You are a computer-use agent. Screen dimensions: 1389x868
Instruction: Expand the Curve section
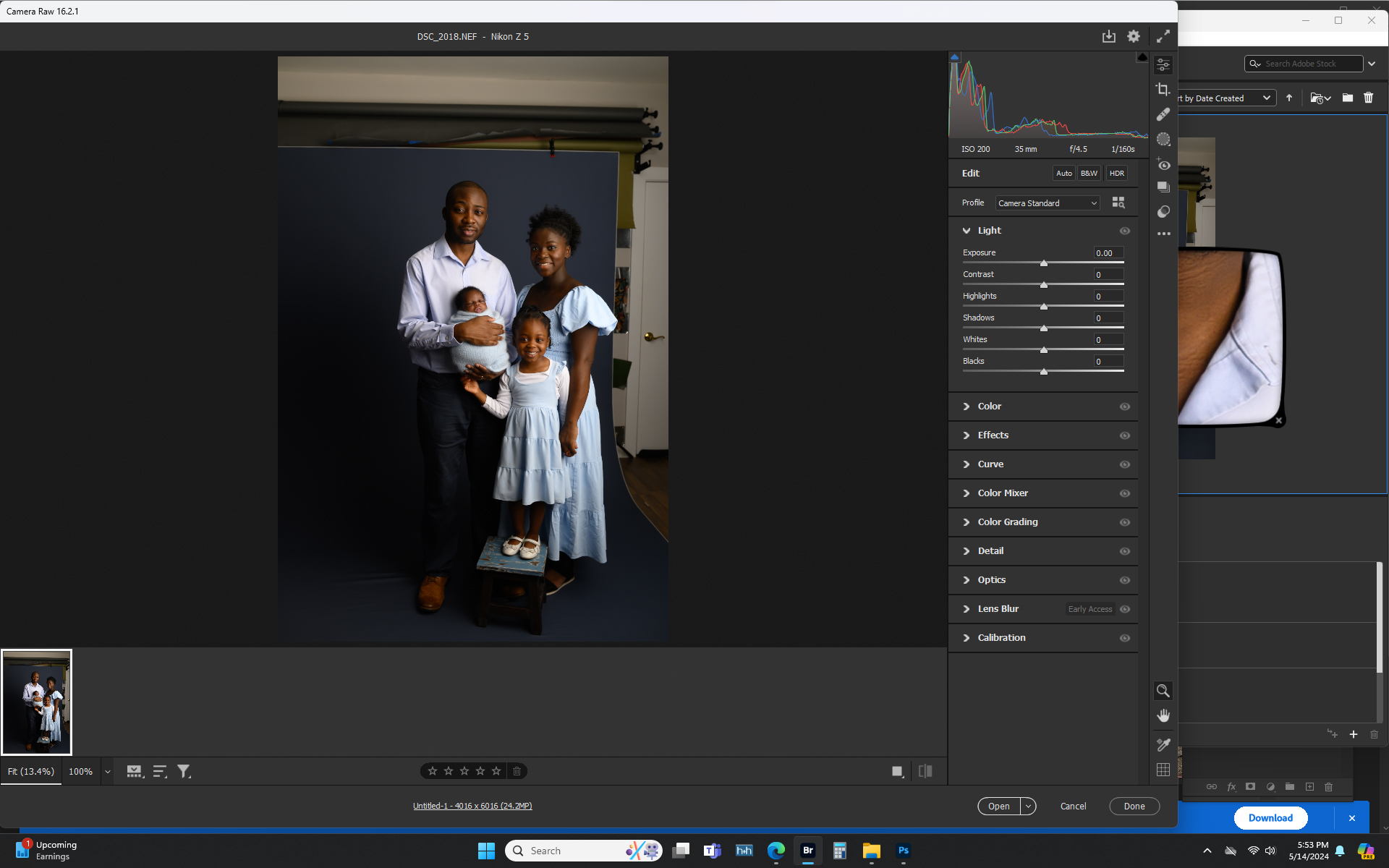967,464
